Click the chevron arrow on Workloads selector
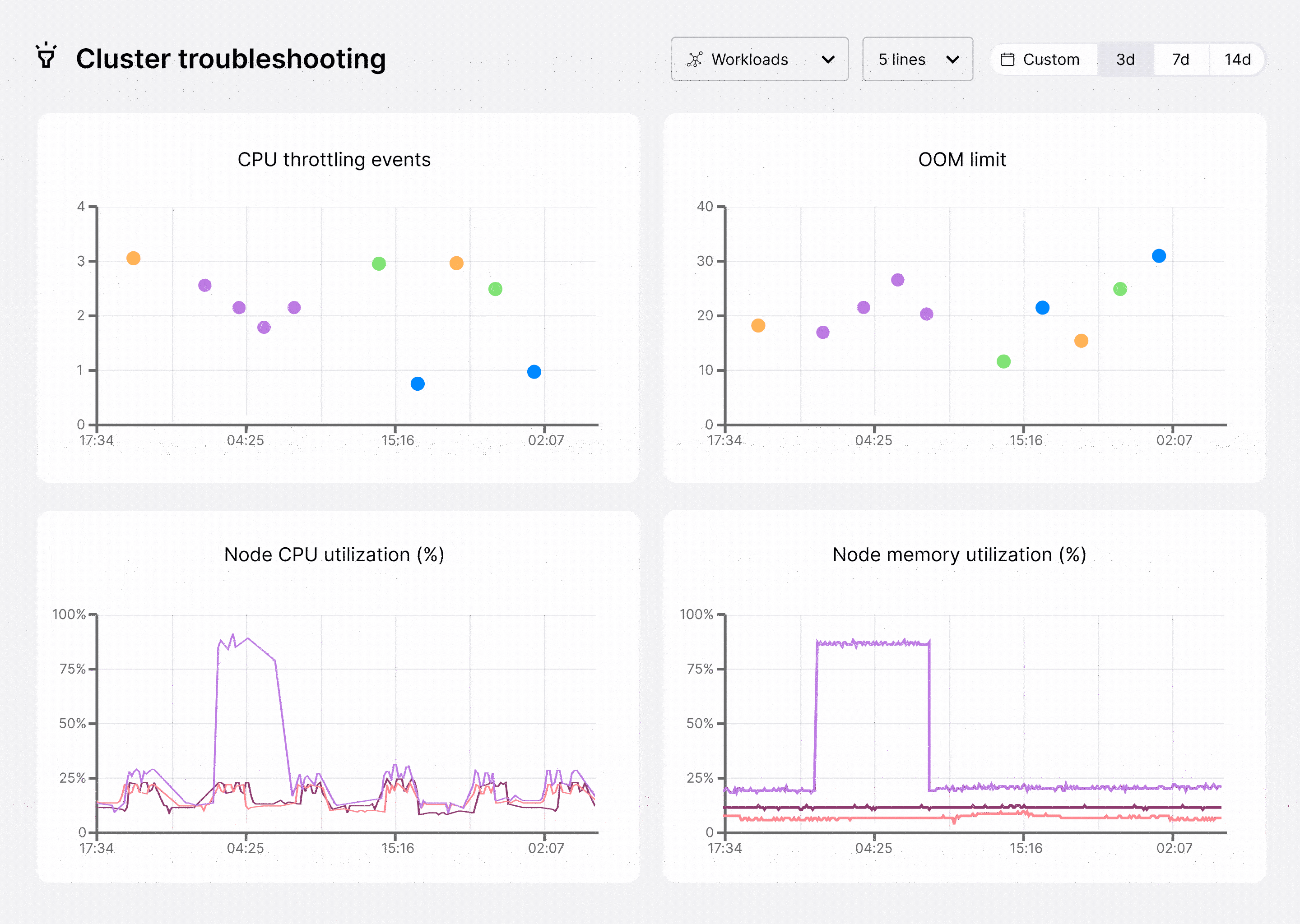The height and width of the screenshot is (924, 1300). click(x=828, y=59)
